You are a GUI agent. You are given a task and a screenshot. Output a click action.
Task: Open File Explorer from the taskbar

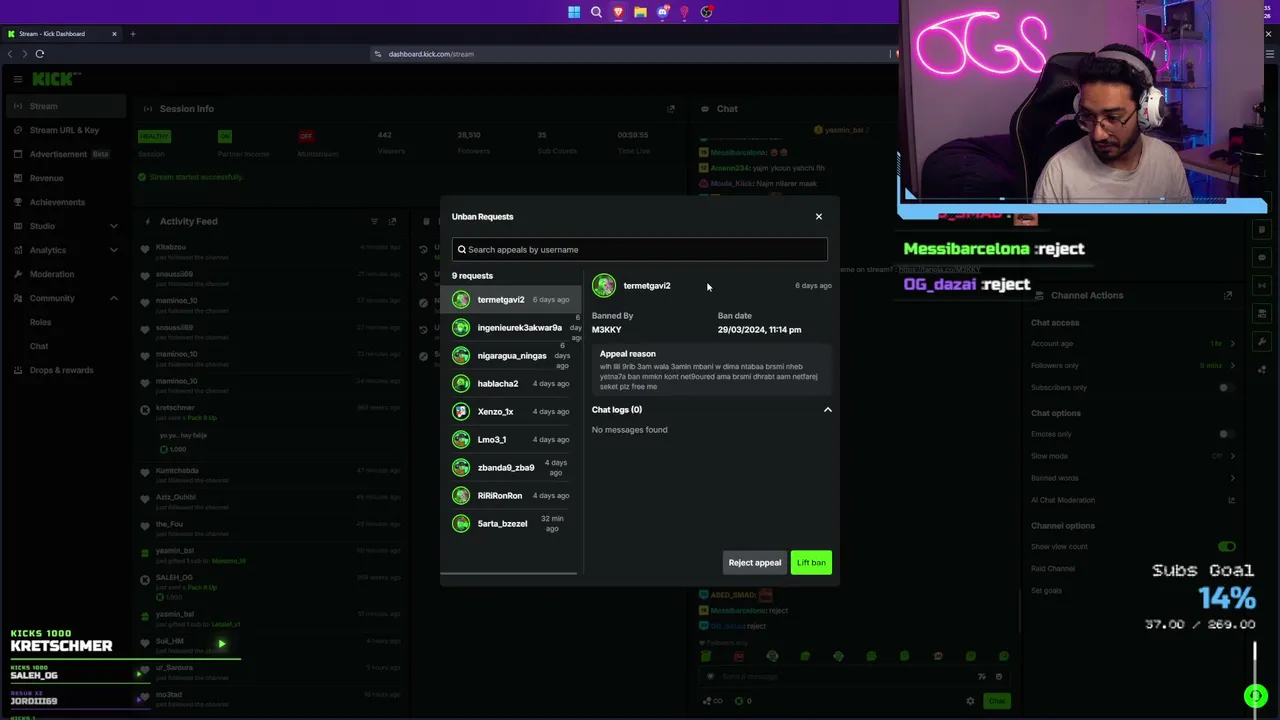point(640,12)
